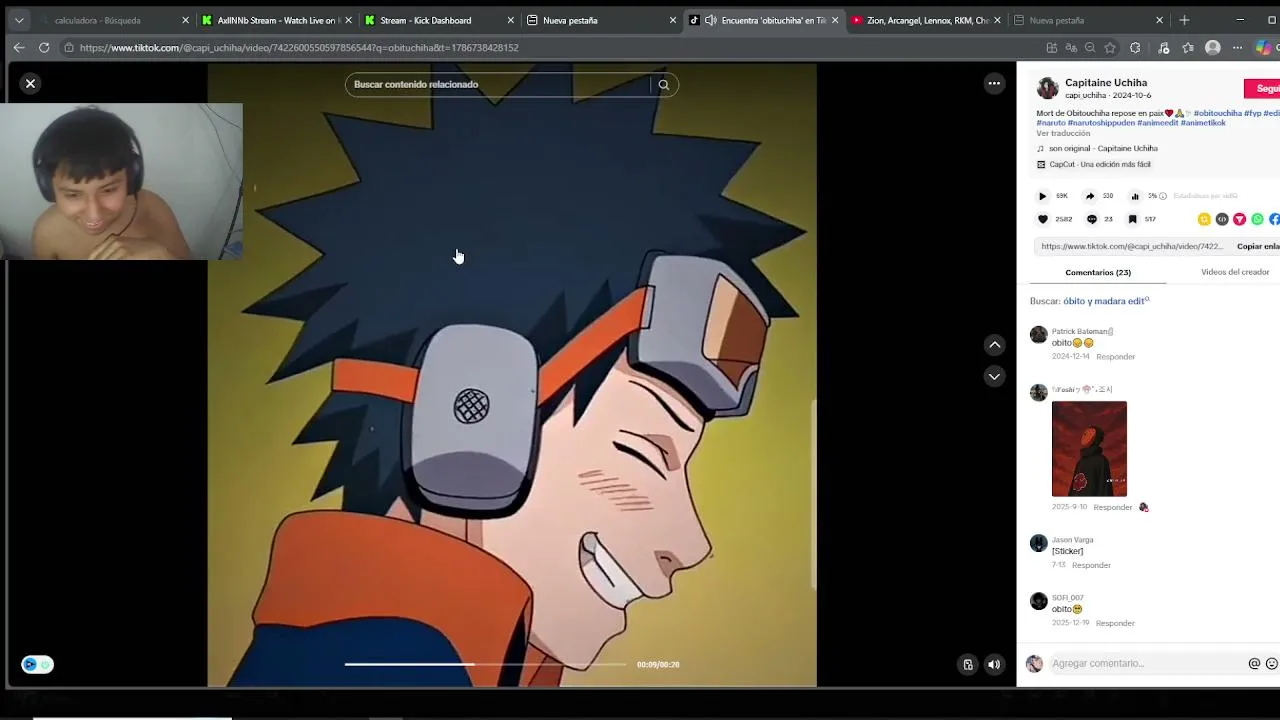Add page to favorites with star icon
This screenshot has height=720, width=1280.
(1110, 47)
